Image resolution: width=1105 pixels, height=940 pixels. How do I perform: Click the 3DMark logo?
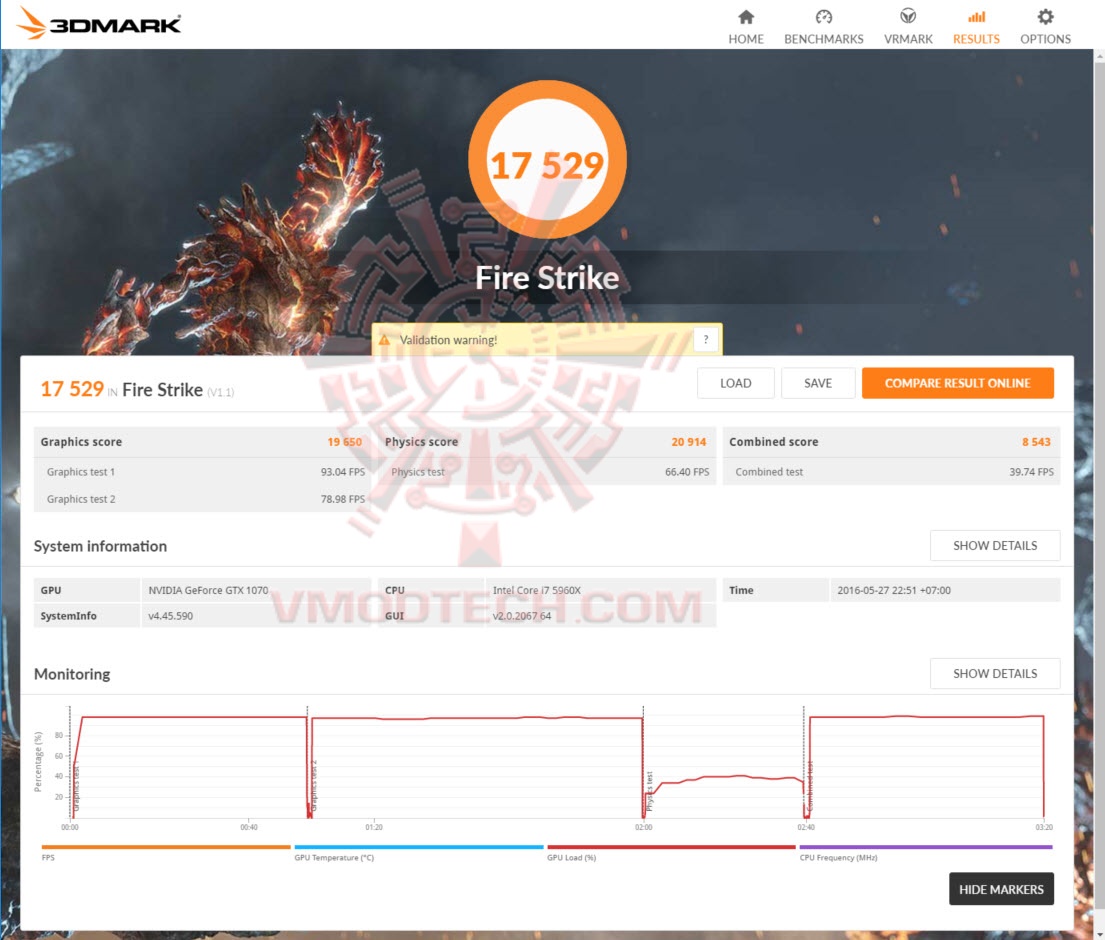99,23
